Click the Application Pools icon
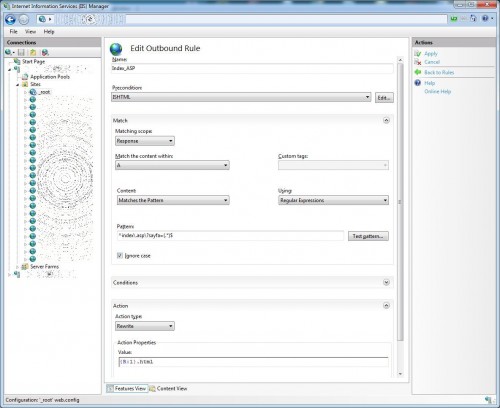The height and width of the screenshot is (408, 500). (x=25, y=77)
